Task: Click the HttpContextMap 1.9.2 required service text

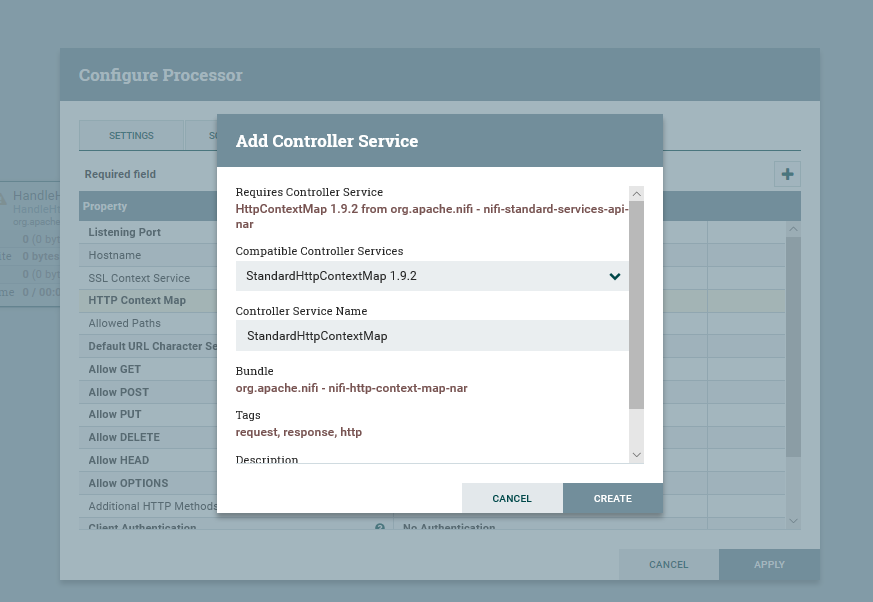Action: tap(432, 216)
